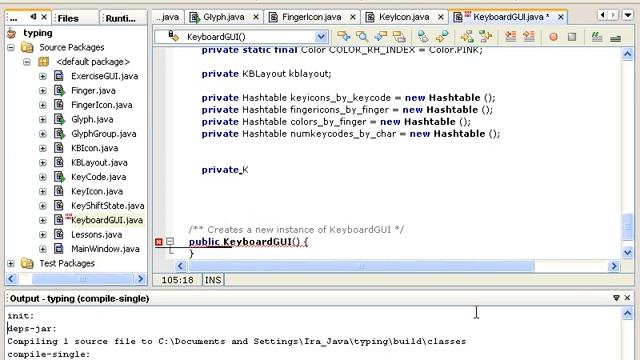Screen dimensions: 640x360
Task: Select KeyCode.java in the project tree
Action: 98,177
